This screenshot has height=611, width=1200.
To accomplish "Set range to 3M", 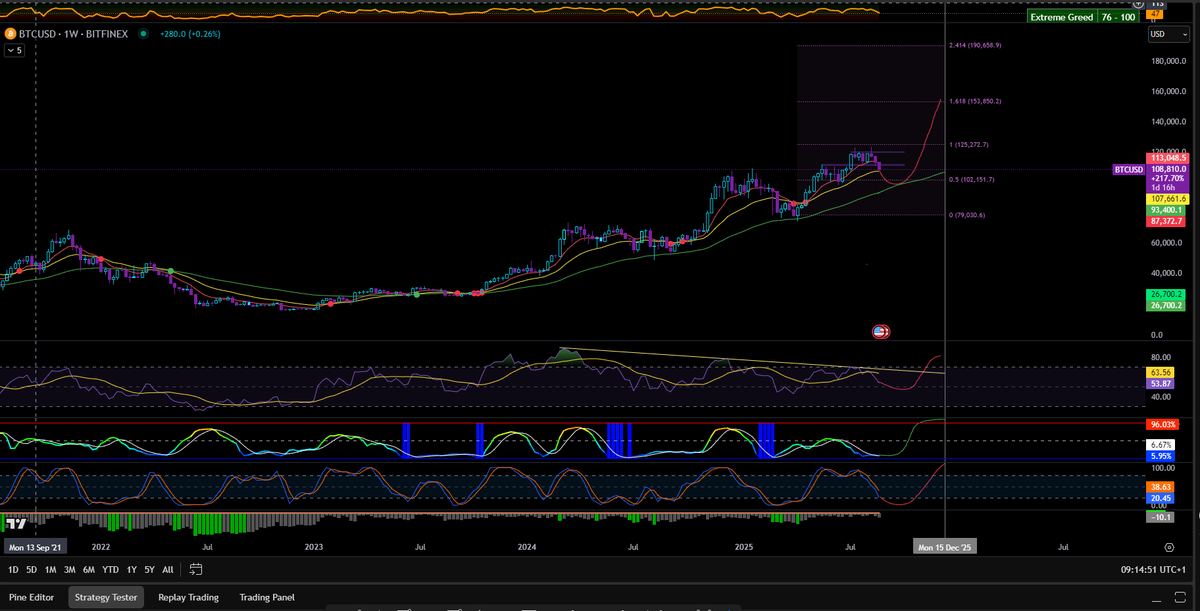I will 69,569.
